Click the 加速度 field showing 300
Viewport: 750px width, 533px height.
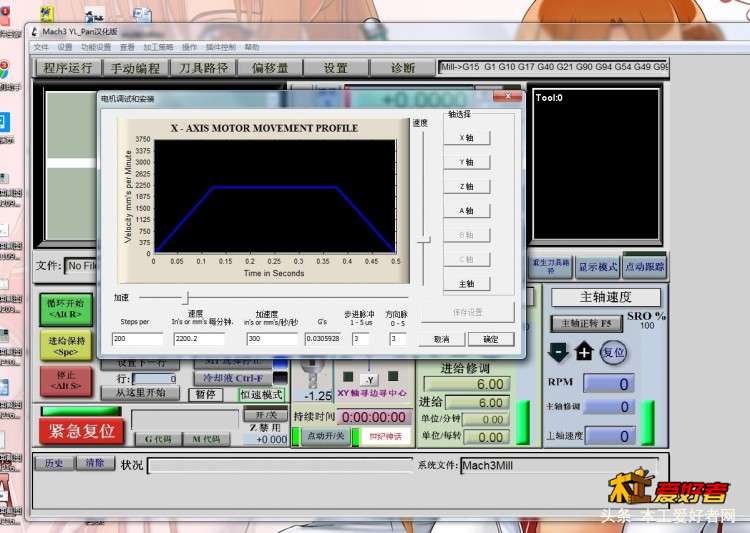(272, 339)
